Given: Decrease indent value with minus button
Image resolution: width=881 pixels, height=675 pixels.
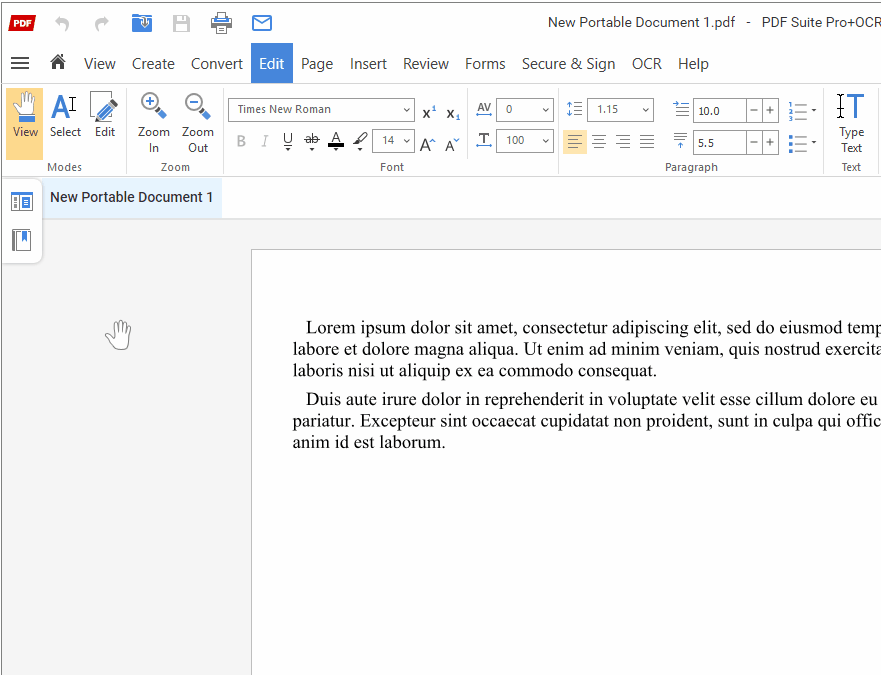Looking at the screenshot, I should (x=754, y=111).
